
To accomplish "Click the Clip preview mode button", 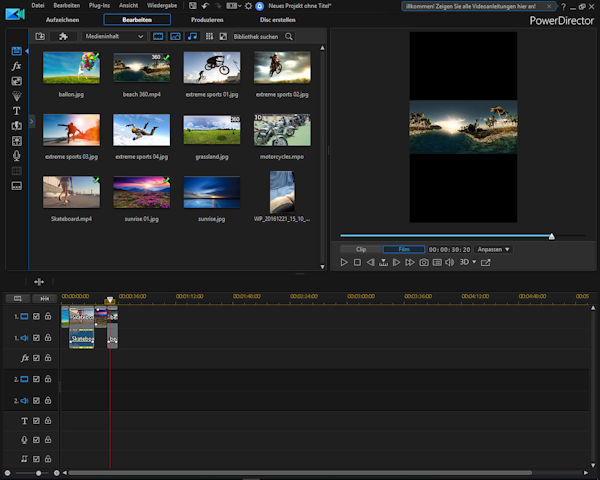I will pos(361,249).
